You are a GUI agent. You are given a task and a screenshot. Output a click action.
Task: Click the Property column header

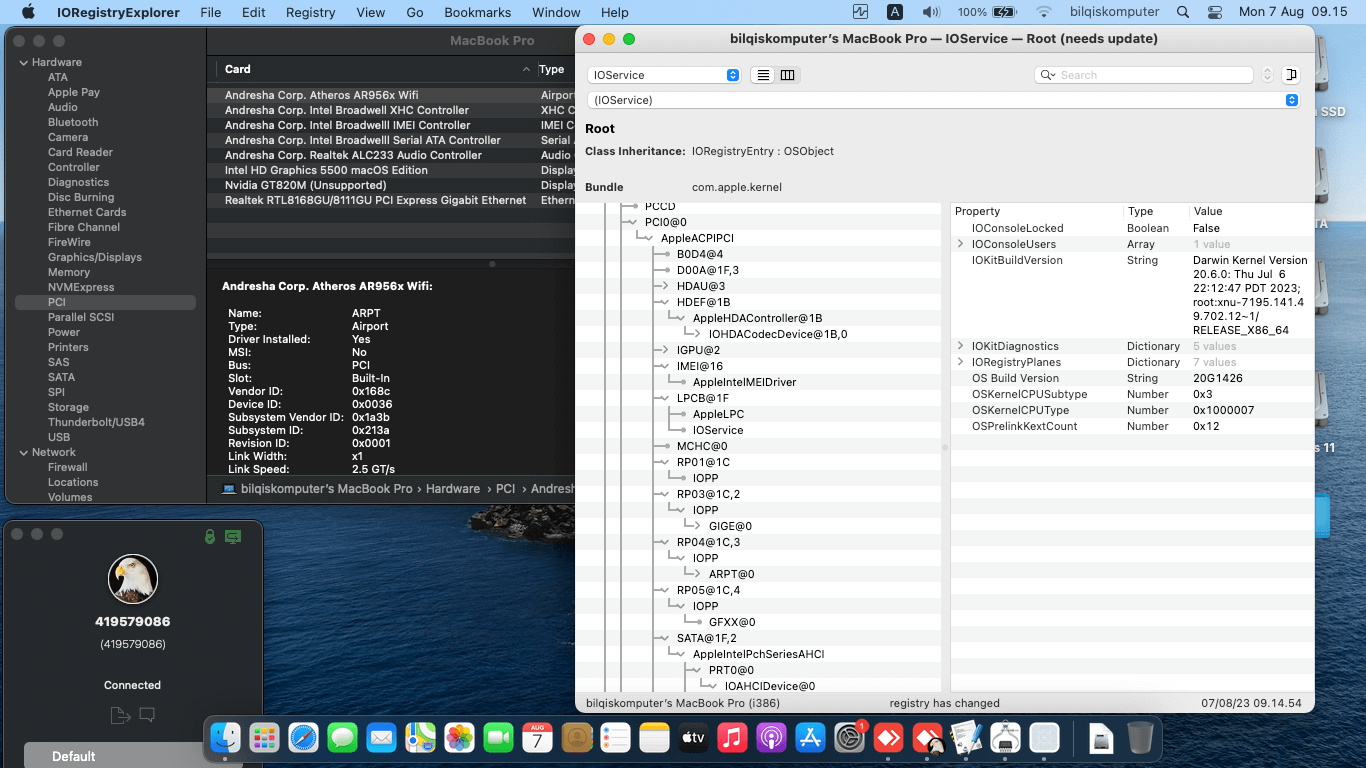(x=1036, y=211)
